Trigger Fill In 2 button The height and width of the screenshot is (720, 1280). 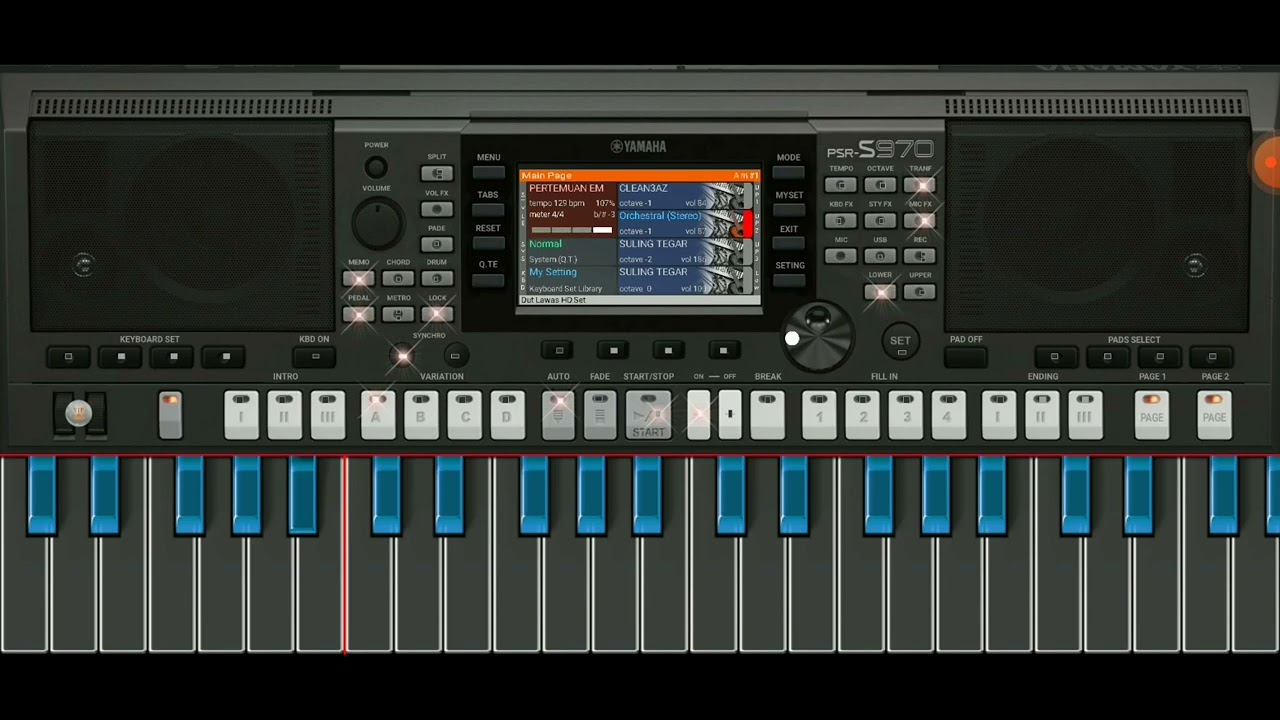[x=863, y=415]
